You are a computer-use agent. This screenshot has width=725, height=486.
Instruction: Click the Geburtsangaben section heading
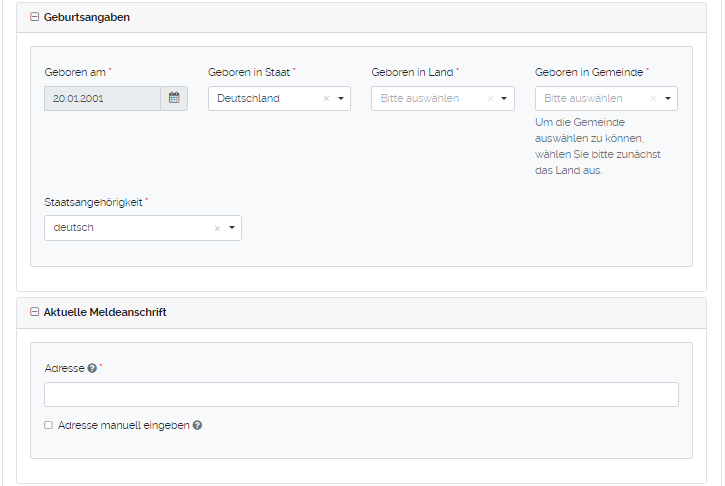(x=87, y=17)
